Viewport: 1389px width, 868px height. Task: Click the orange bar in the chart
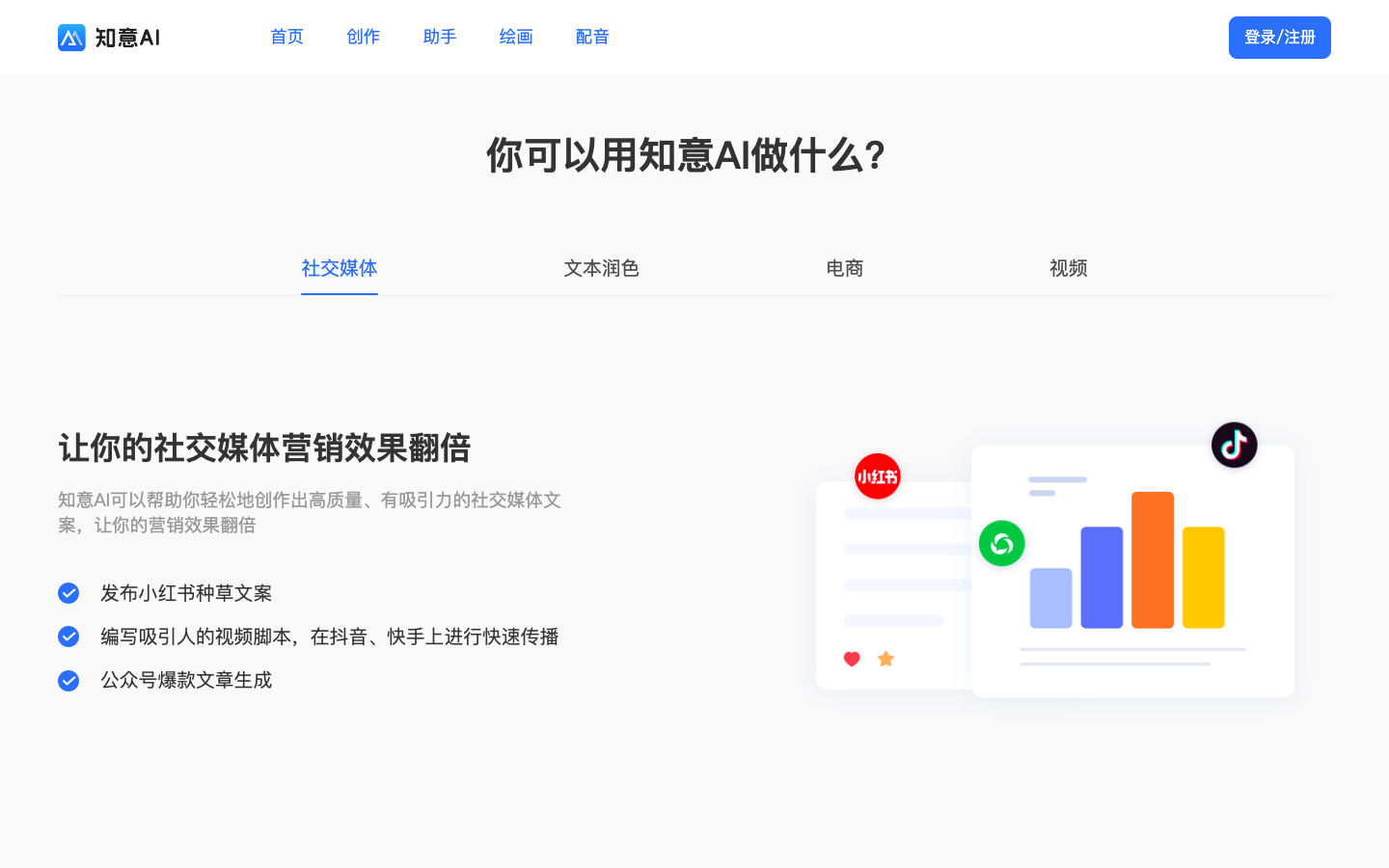(1153, 560)
